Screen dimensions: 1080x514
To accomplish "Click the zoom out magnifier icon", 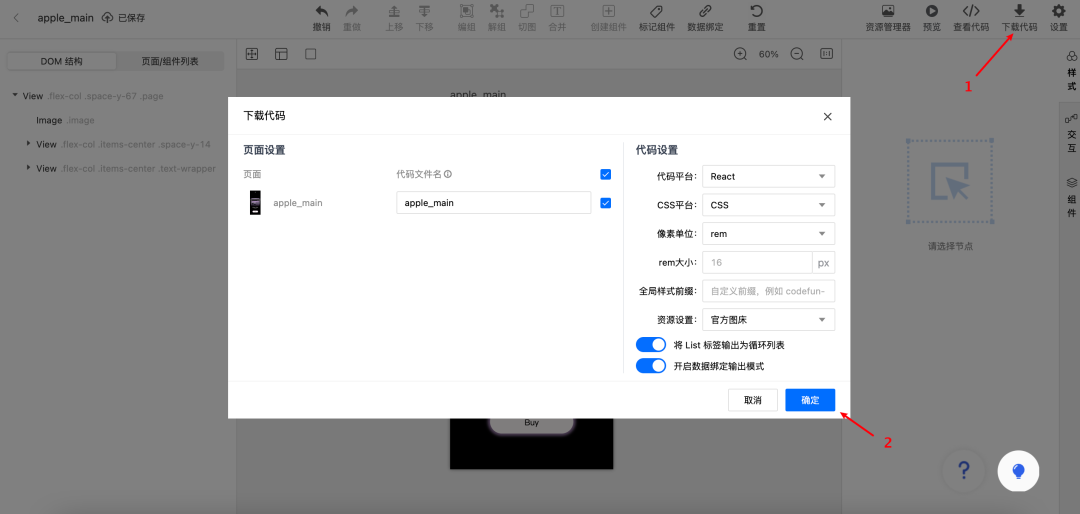I will tap(797, 54).
